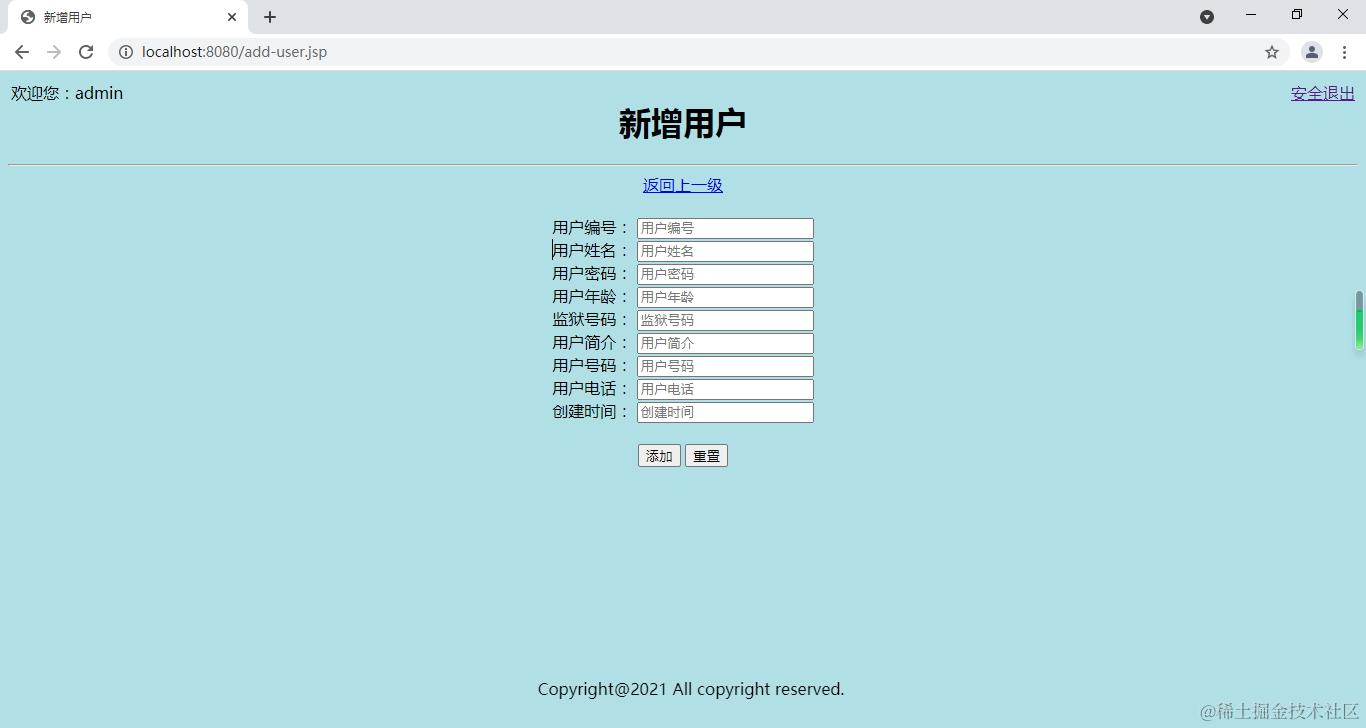Open site information via the info icon
The height and width of the screenshot is (728, 1366).
[x=126, y=52]
